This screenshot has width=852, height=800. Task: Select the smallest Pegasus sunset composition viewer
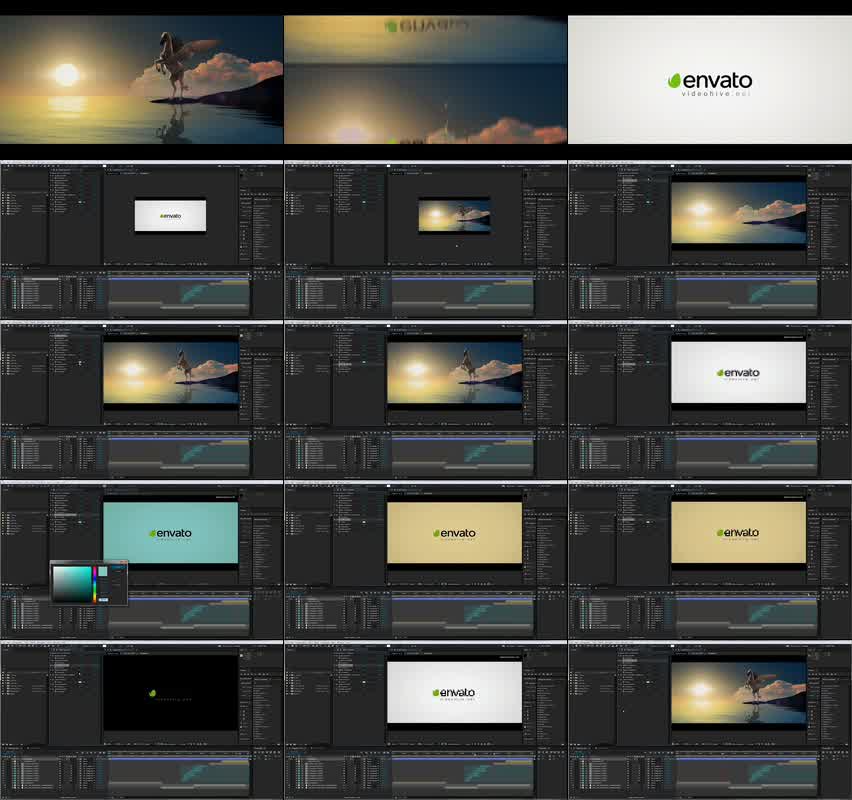(454, 215)
